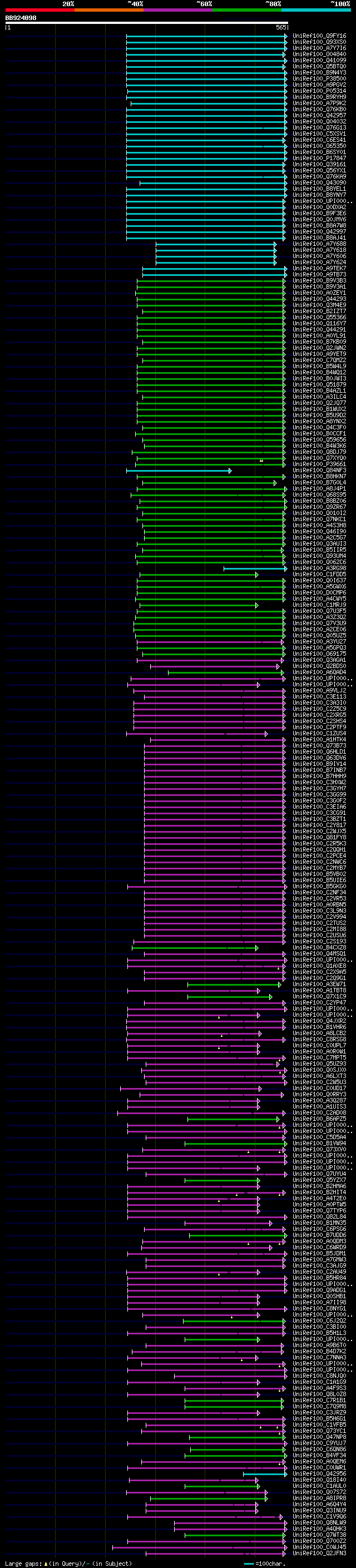The width and height of the screenshot is (356, 1568).
Task: Select the UniRef100_A3EW71 hit label
Action: 319,985
